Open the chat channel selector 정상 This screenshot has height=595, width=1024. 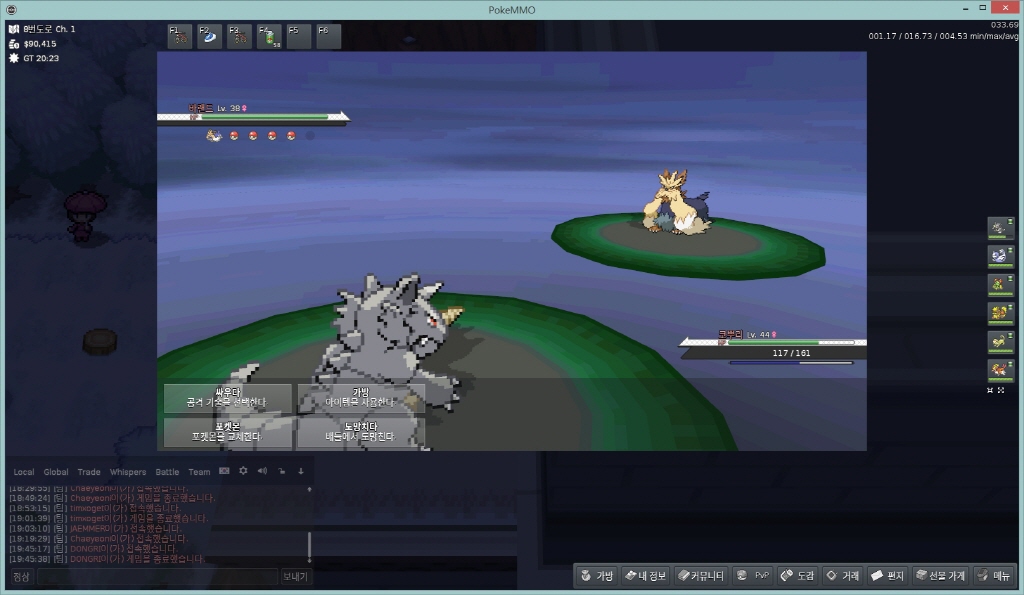pyautogui.click(x=21, y=577)
